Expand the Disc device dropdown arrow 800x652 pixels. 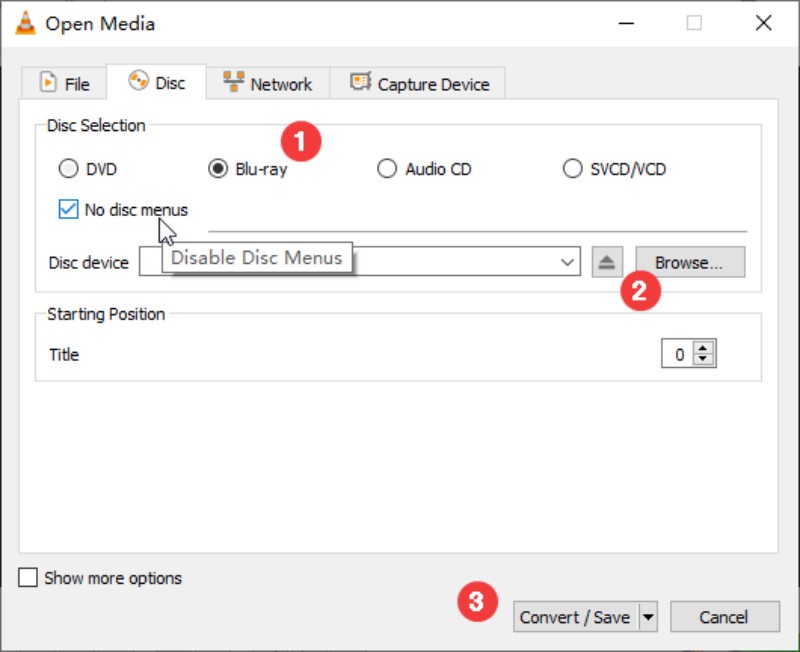[x=567, y=262]
